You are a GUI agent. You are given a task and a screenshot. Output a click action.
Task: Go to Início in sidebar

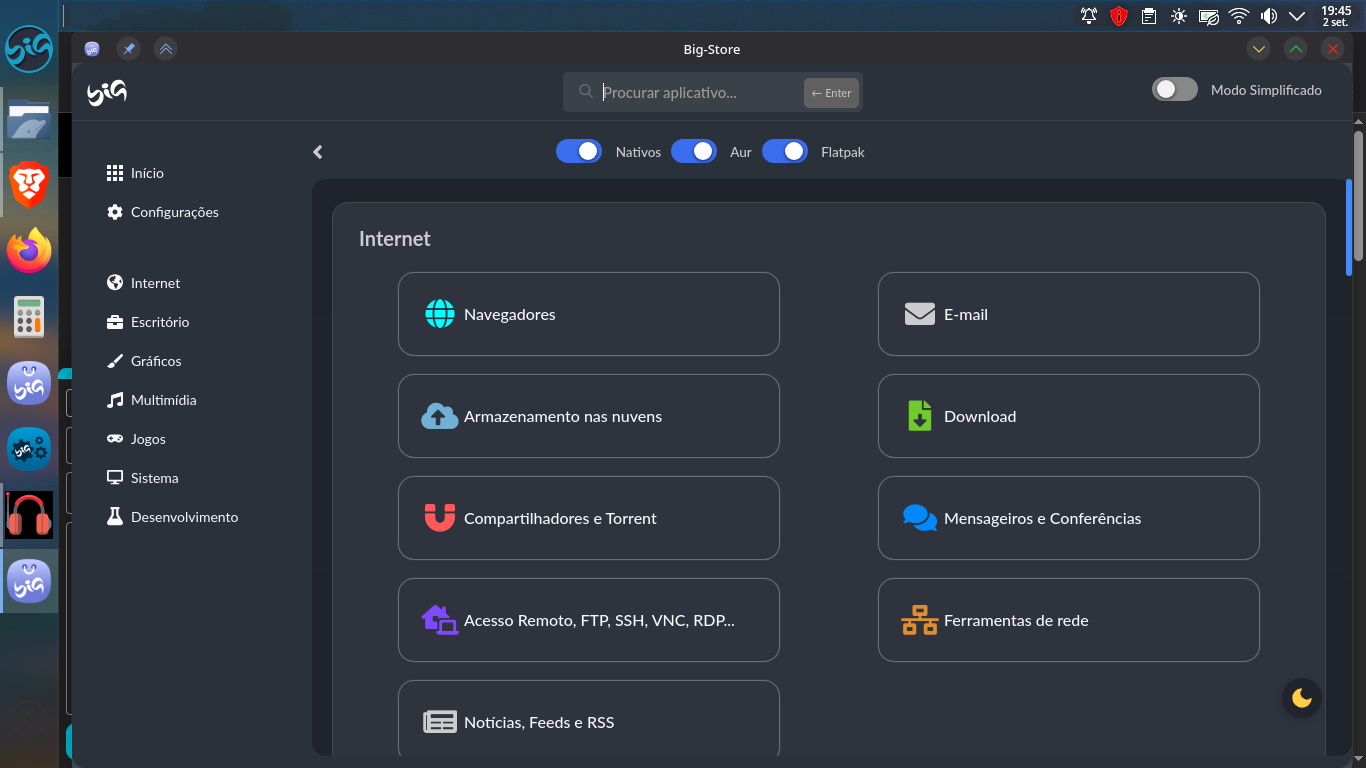tap(135, 173)
